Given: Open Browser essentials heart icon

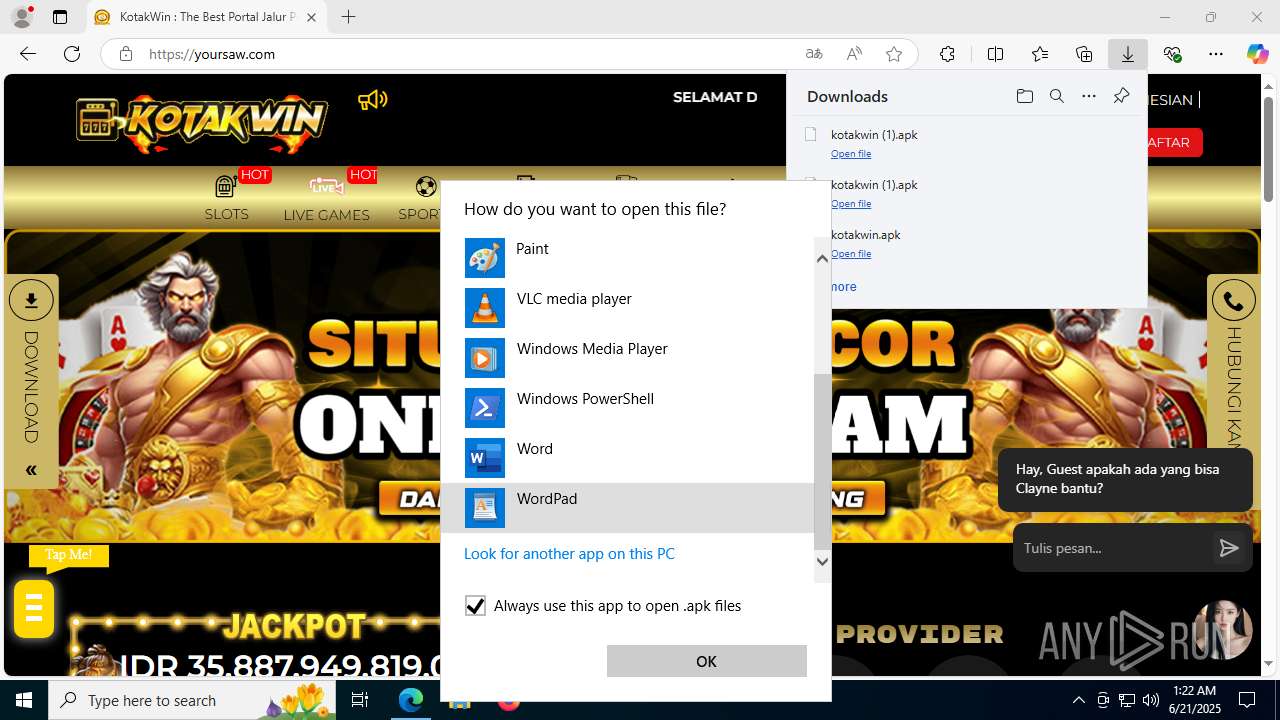Looking at the screenshot, I should pyautogui.click(x=1172, y=54).
